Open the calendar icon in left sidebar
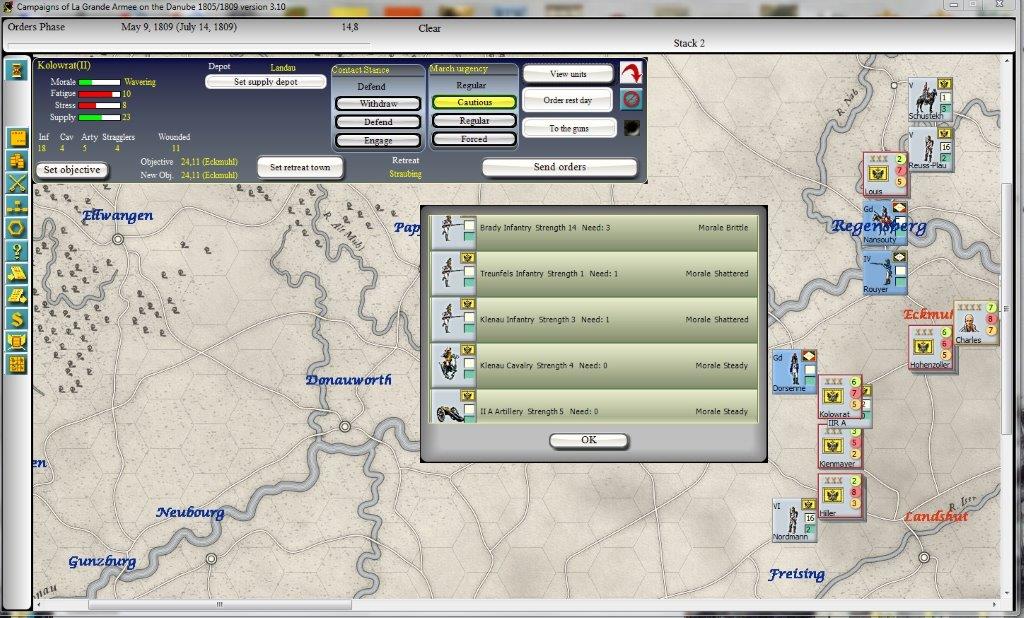The width and height of the screenshot is (1024, 618). pos(17,138)
